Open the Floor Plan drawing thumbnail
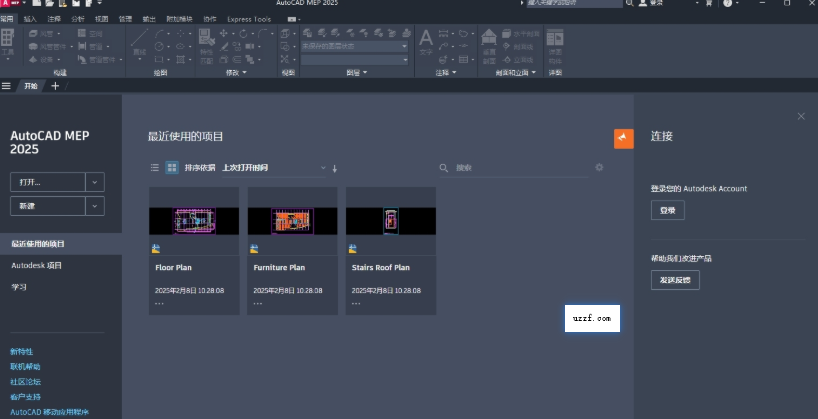 (x=194, y=221)
